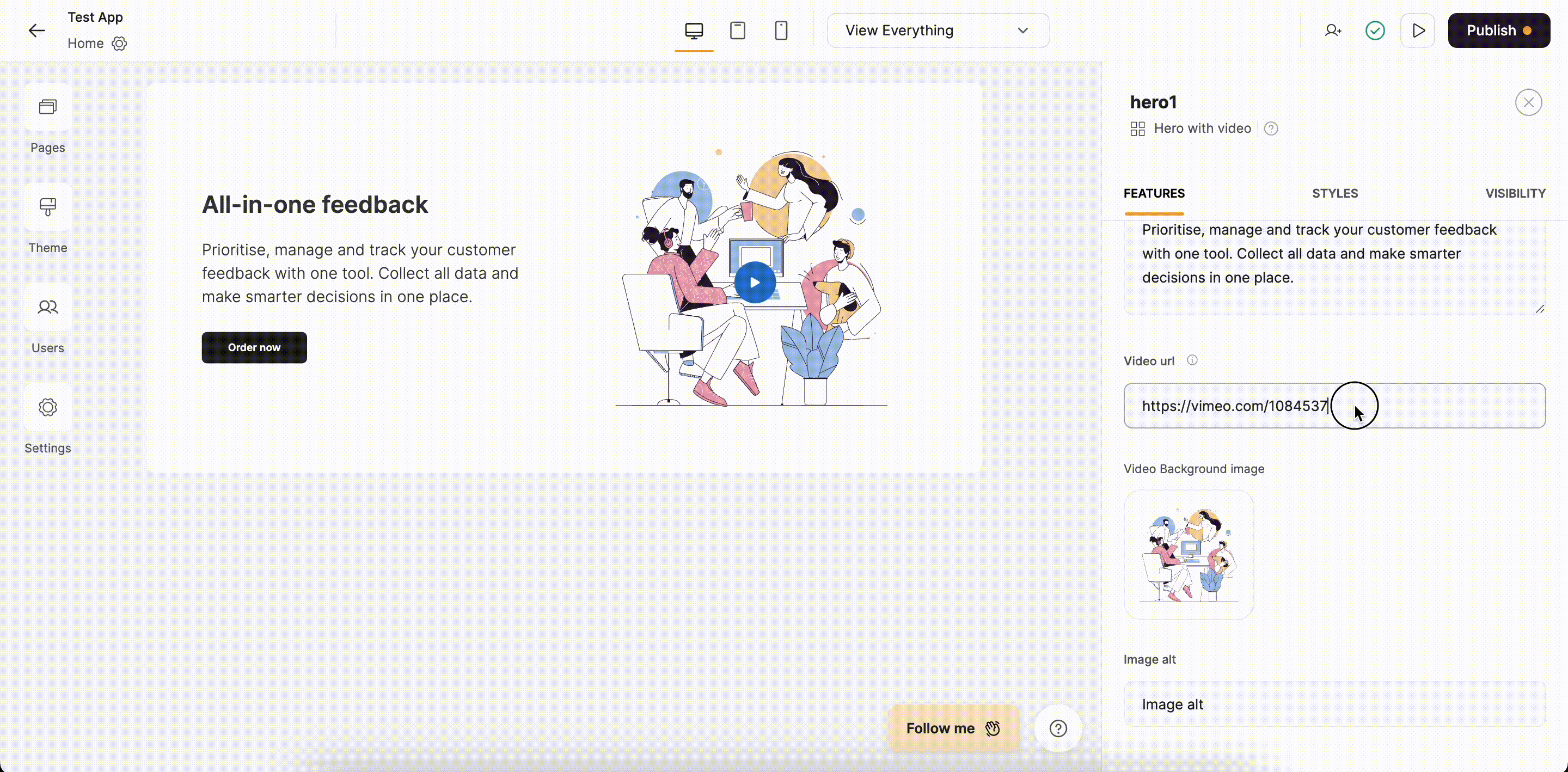Switch to the STYLES tab

coord(1335,193)
